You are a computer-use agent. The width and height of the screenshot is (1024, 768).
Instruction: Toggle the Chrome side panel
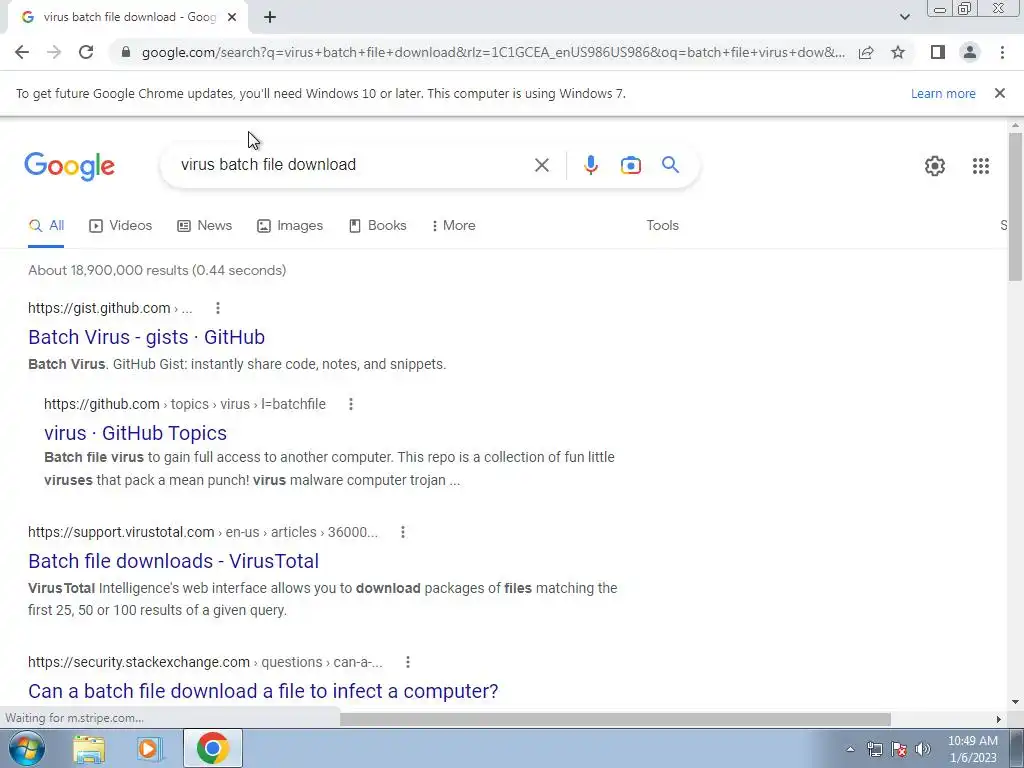click(x=938, y=52)
